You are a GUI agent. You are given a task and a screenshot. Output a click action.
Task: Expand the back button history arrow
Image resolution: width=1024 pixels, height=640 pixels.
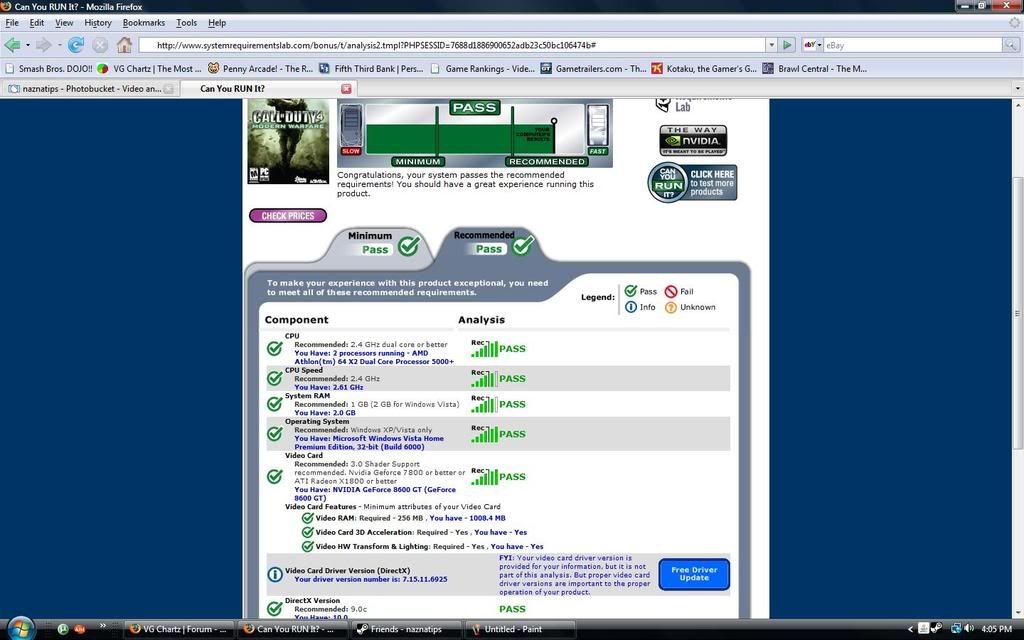coord(28,45)
